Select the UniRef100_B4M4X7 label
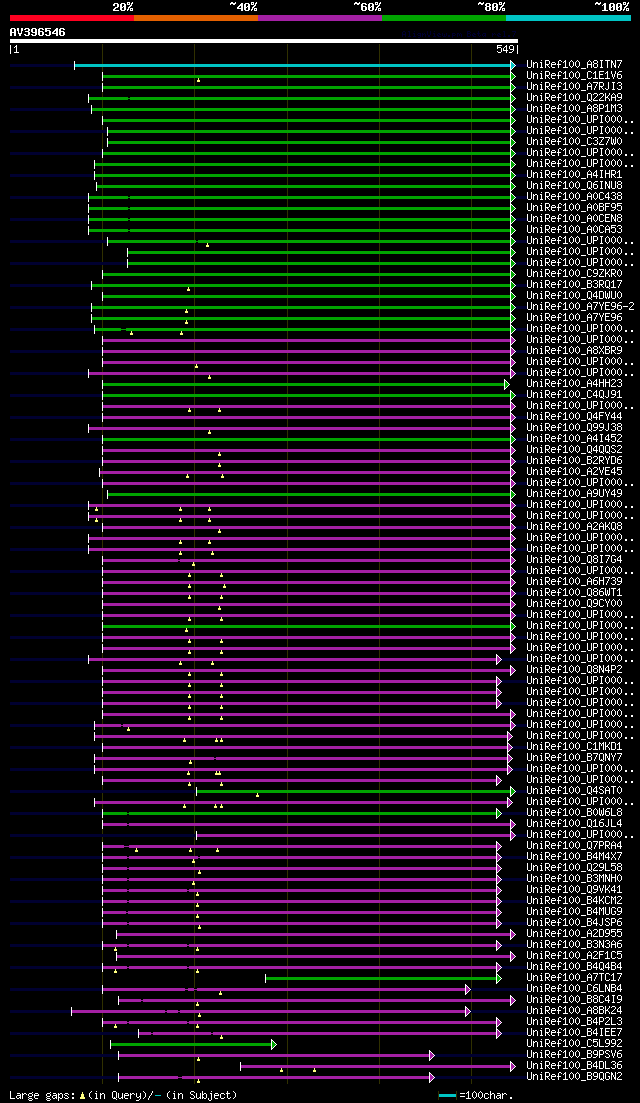640x1103 pixels. point(574,856)
